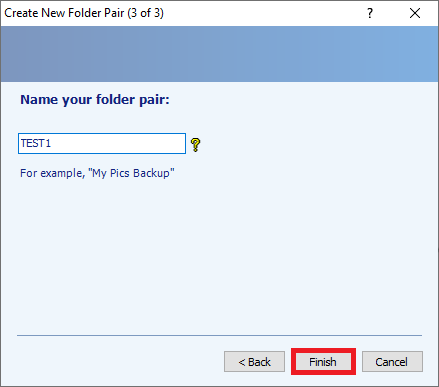Focus the folder pair name text field
The image size is (439, 387).
tap(102, 144)
